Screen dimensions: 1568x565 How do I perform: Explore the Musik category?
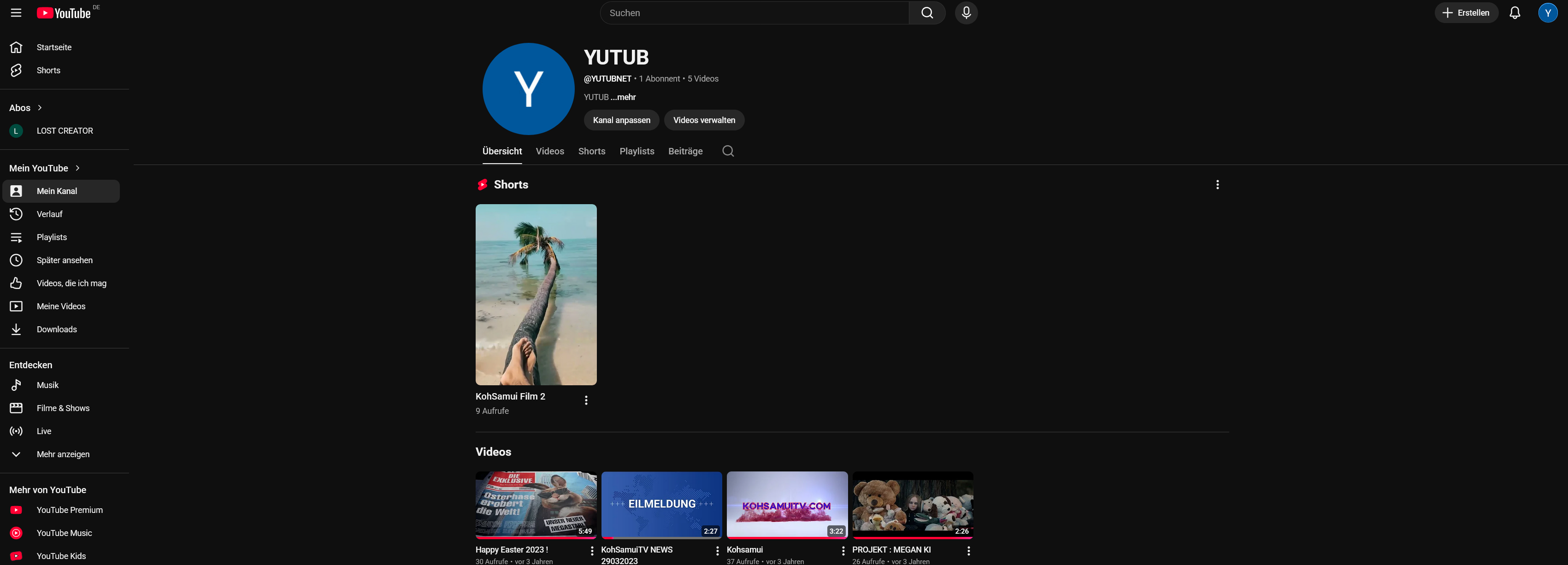tap(61, 385)
